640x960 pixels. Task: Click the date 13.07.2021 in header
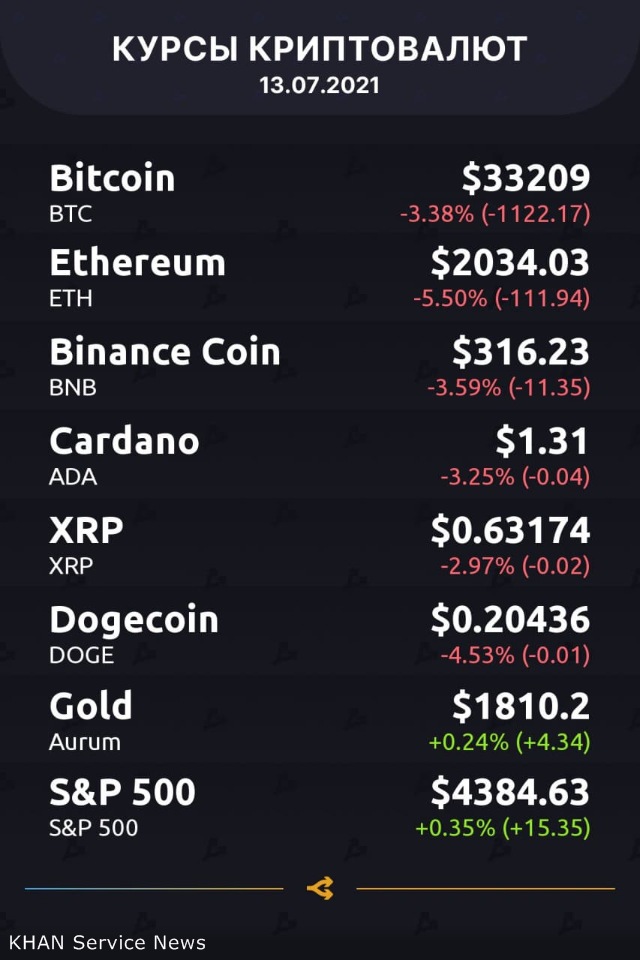point(319,85)
